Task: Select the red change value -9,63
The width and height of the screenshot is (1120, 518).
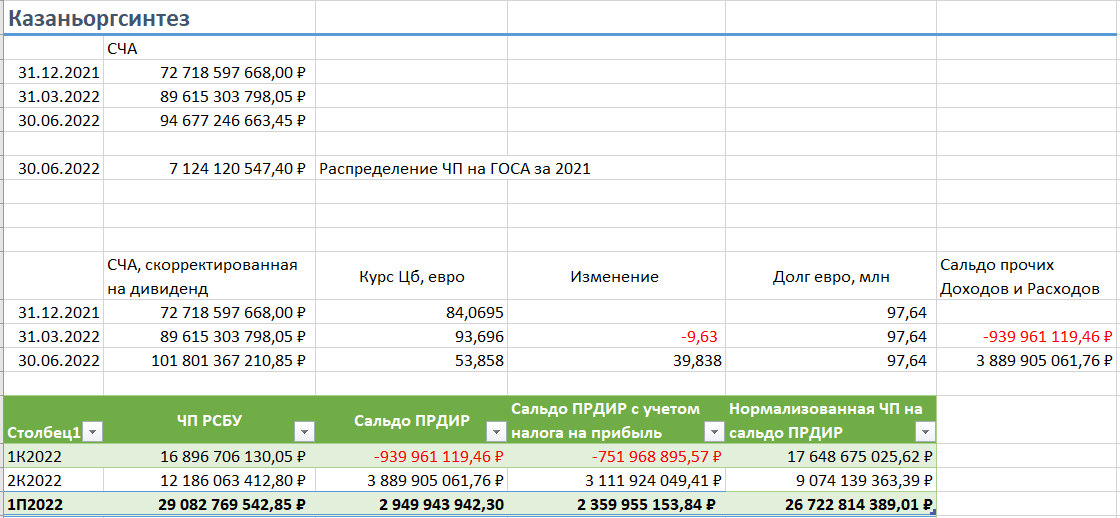Action: [616, 337]
